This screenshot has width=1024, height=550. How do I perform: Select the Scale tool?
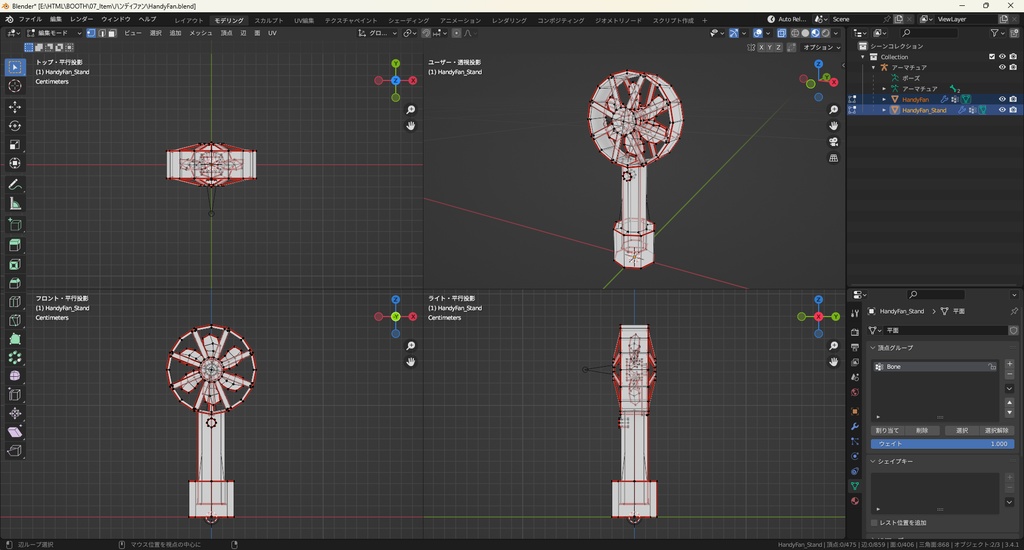click(14, 144)
